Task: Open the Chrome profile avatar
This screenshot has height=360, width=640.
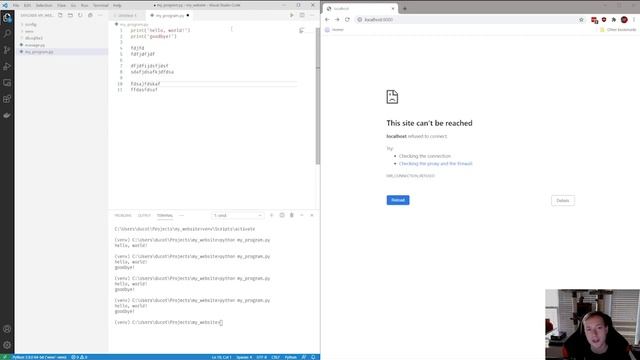Action: [624, 20]
